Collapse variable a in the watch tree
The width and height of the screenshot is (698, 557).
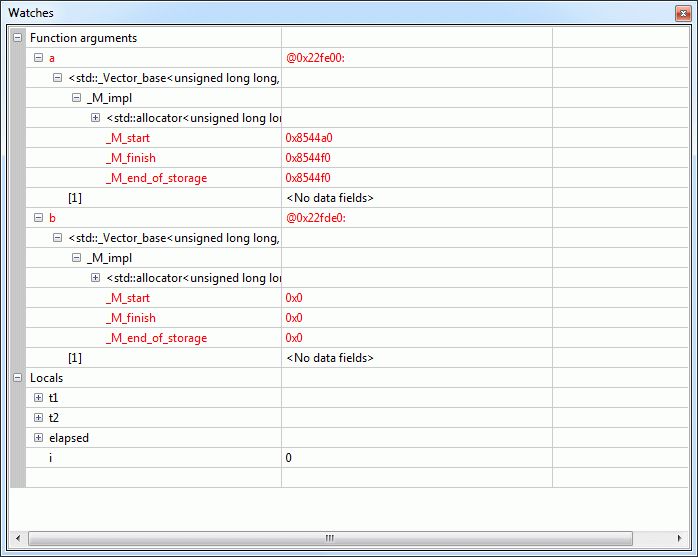38,58
